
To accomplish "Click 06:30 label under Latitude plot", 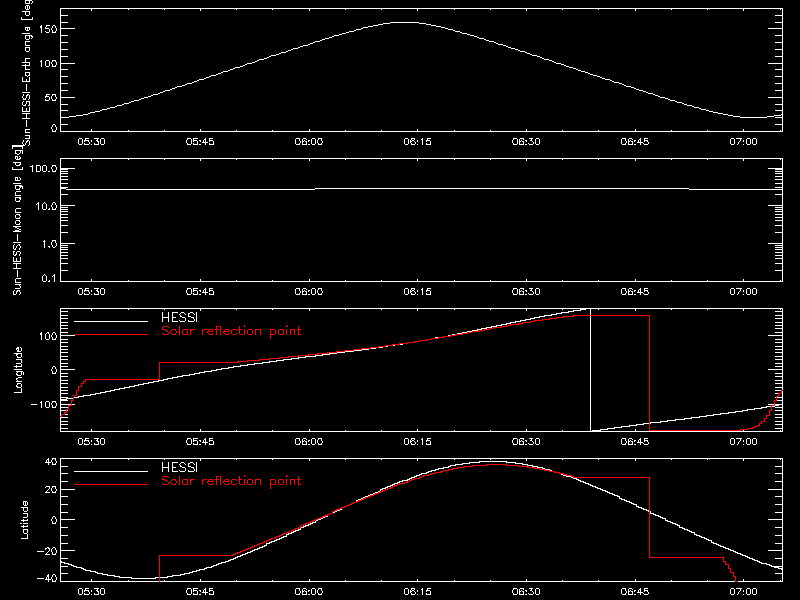I will pyautogui.click(x=526, y=592).
